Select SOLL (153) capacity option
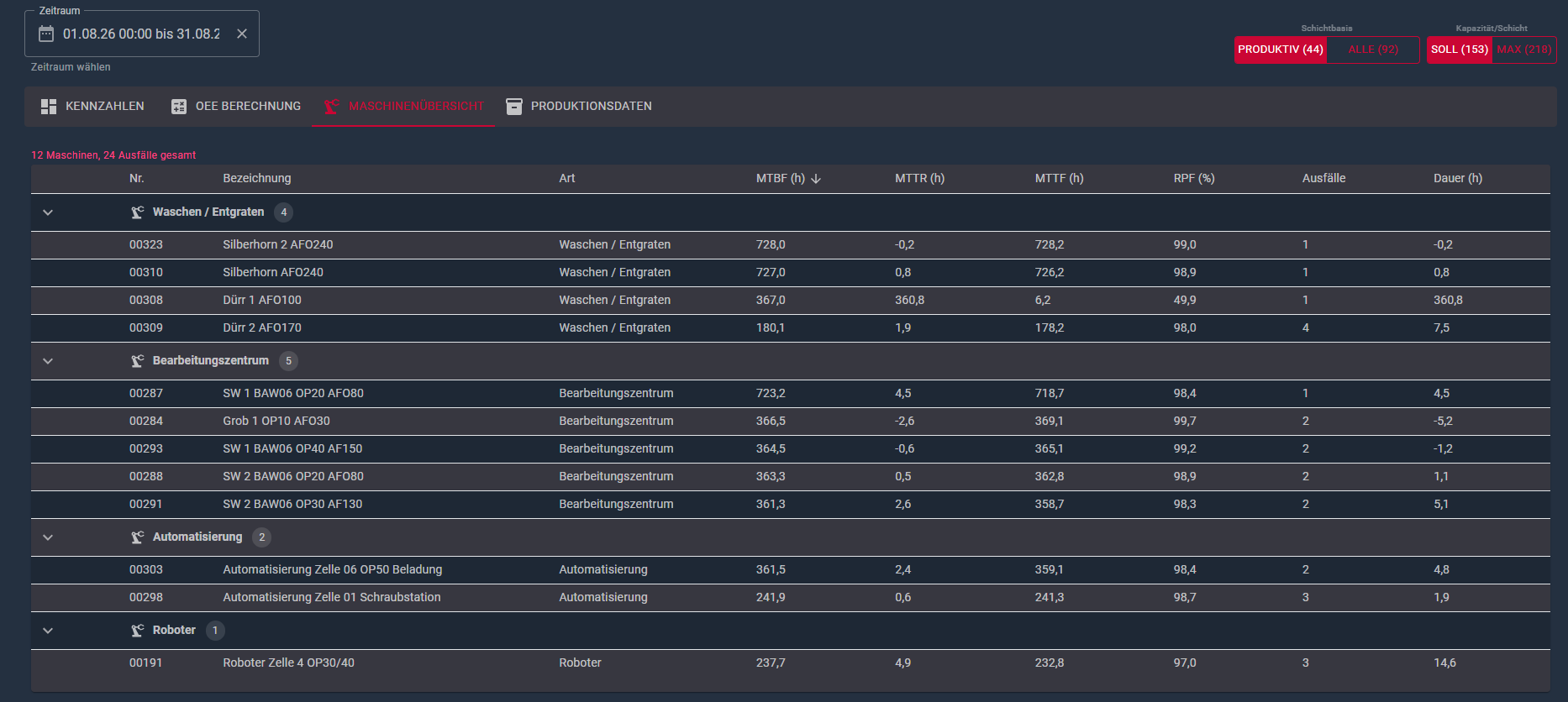This screenshot has width=1568, height=702. coord(1460,50)
